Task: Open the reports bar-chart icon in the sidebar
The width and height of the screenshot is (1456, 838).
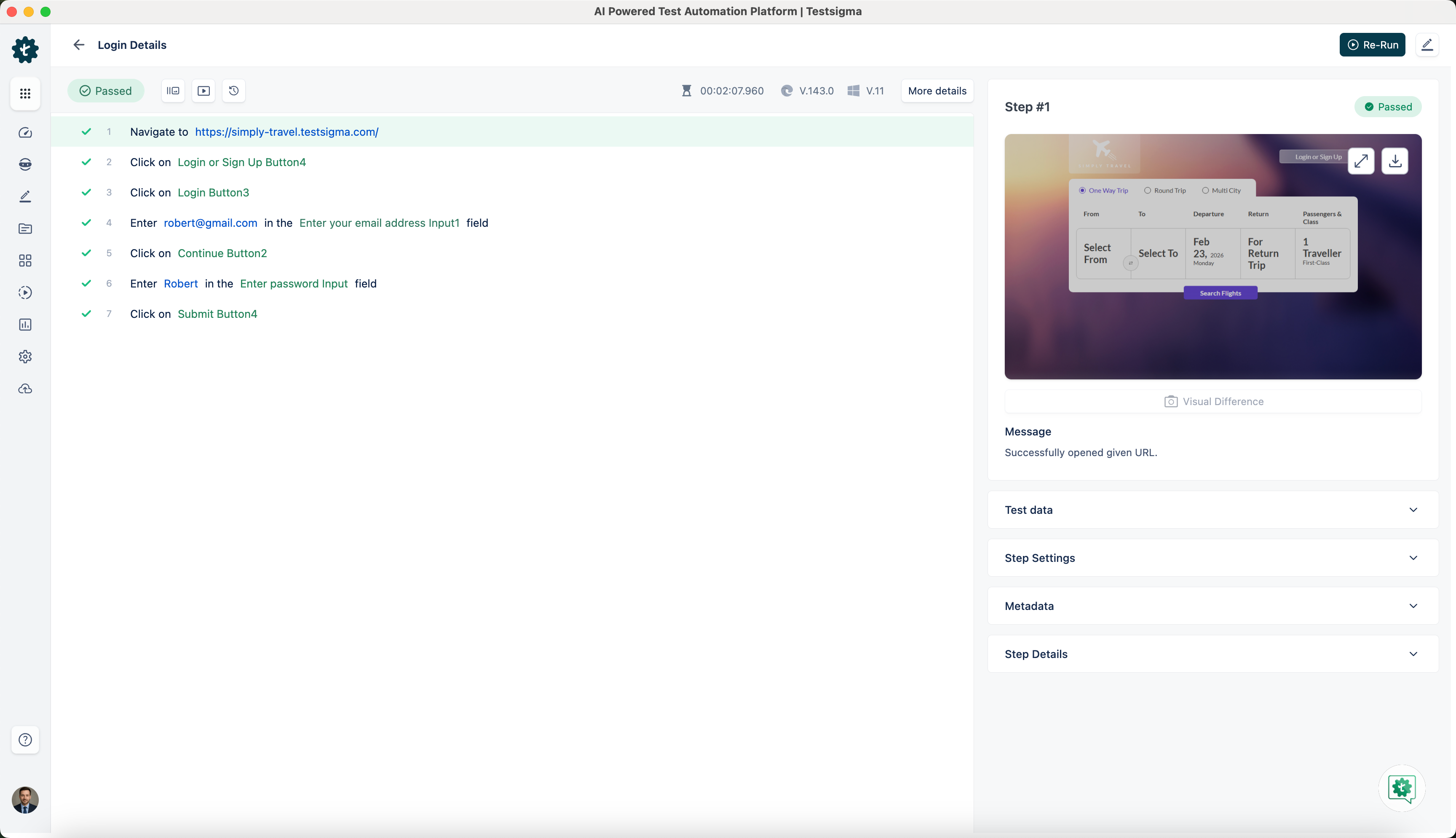Action: pos(25,325)
